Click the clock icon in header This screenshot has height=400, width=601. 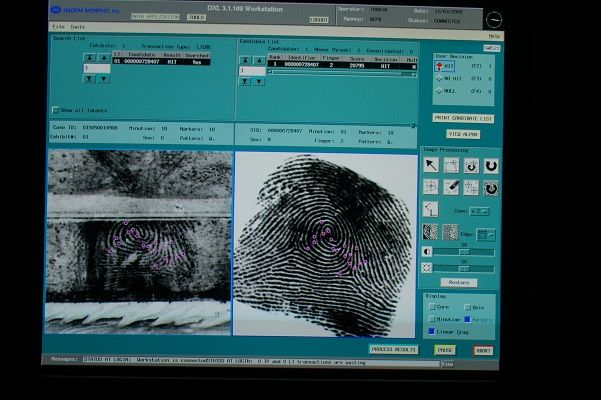coord(494,20)
